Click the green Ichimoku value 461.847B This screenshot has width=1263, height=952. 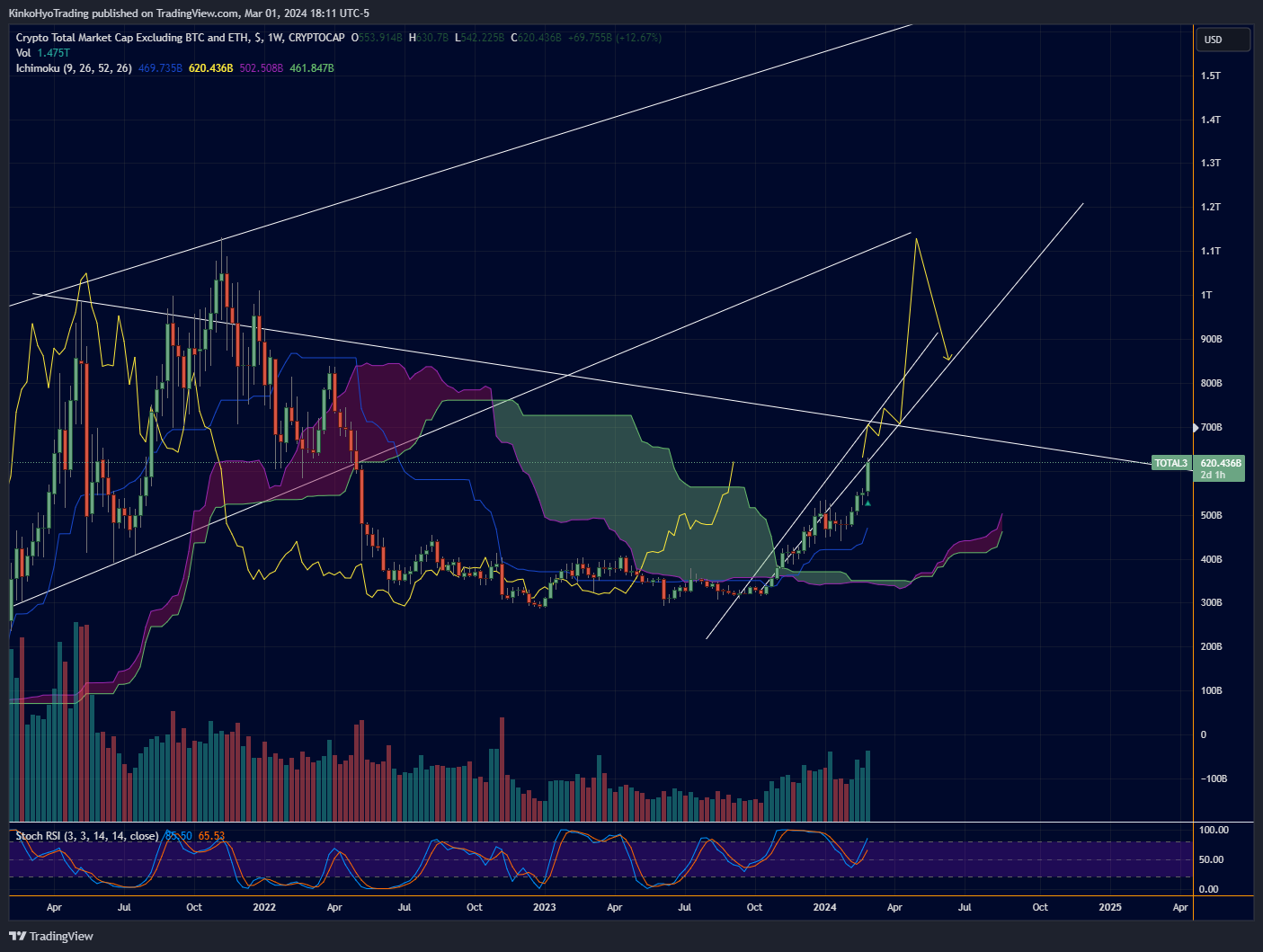coord(312,68)
